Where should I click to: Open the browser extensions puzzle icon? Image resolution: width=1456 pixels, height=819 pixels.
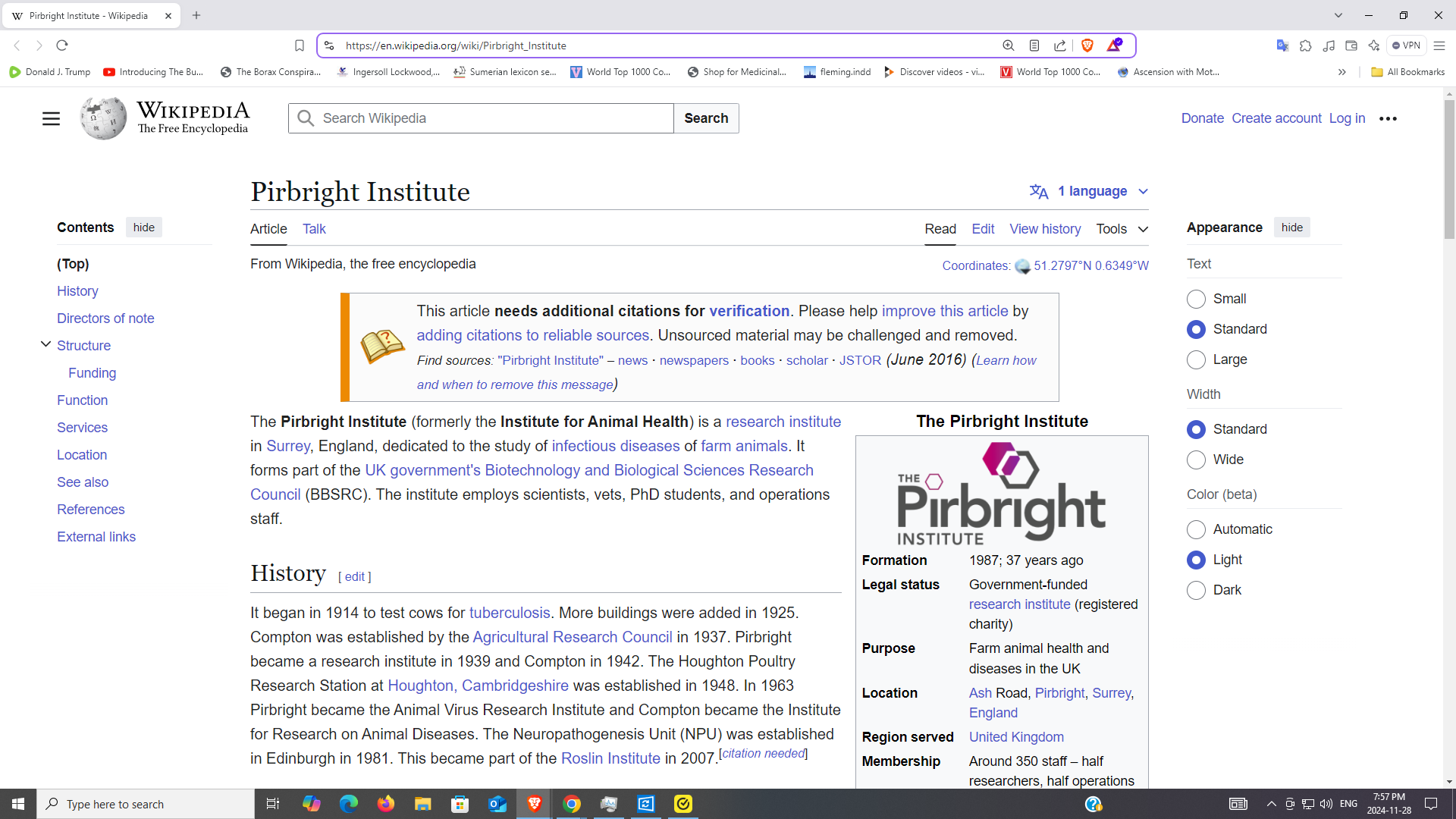[1305, 45]
